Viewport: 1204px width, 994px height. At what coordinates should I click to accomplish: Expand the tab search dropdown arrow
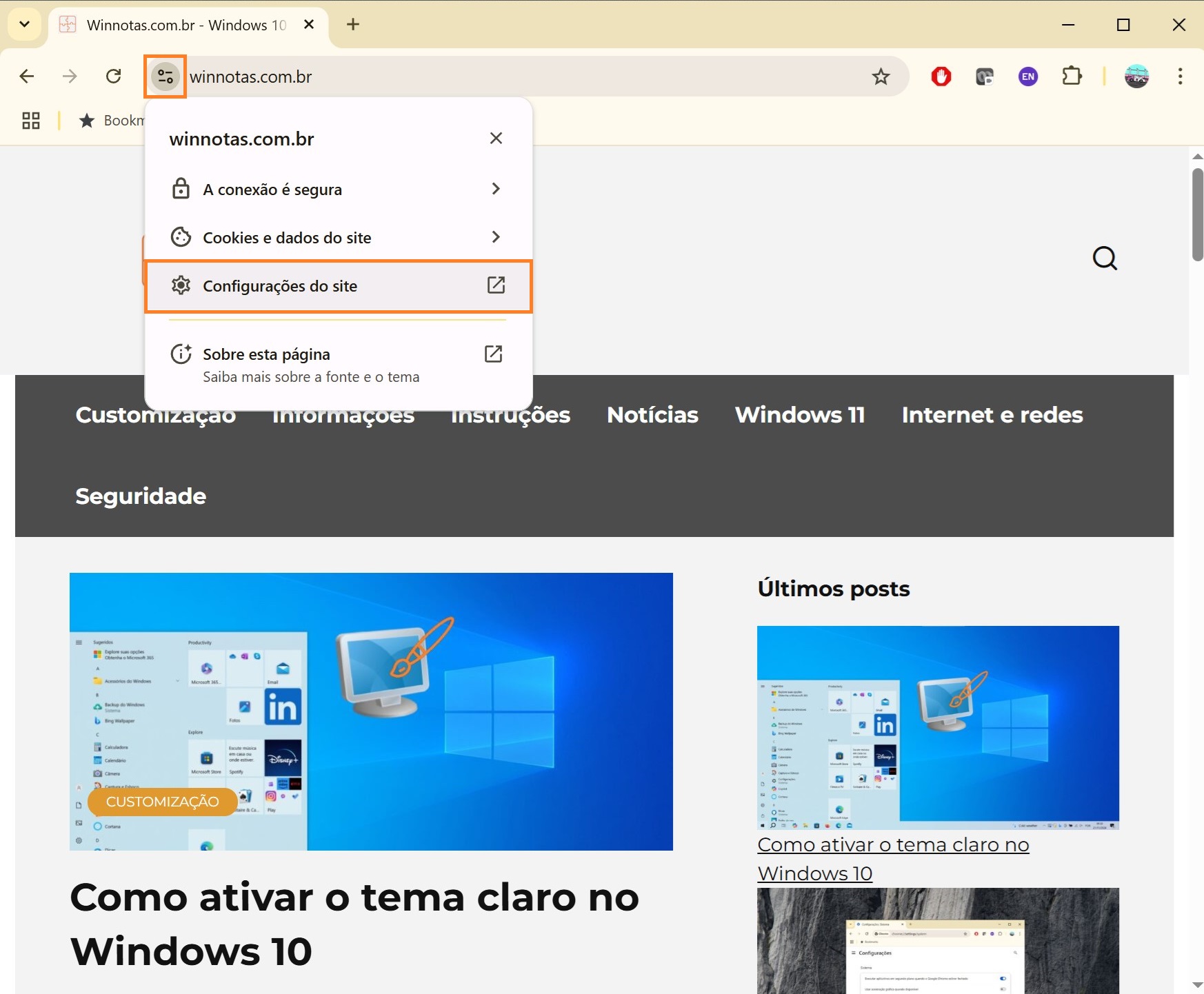click(x=25, y=25)
